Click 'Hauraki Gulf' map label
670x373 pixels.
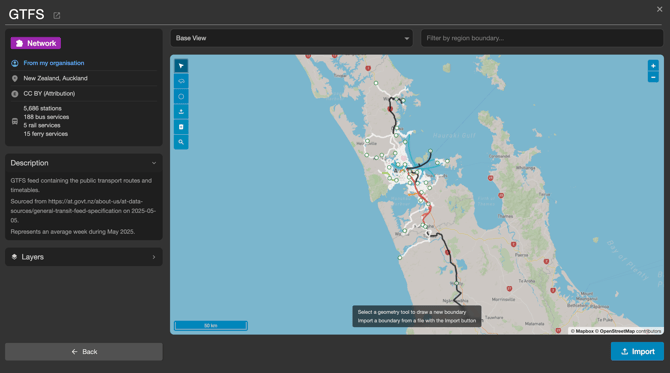click(454, 135)
